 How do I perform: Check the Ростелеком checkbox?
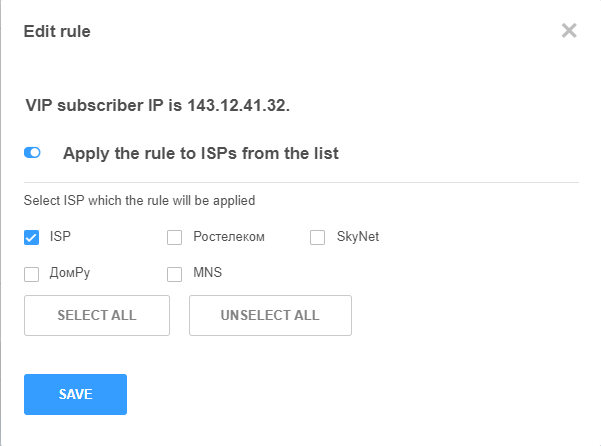174,238
